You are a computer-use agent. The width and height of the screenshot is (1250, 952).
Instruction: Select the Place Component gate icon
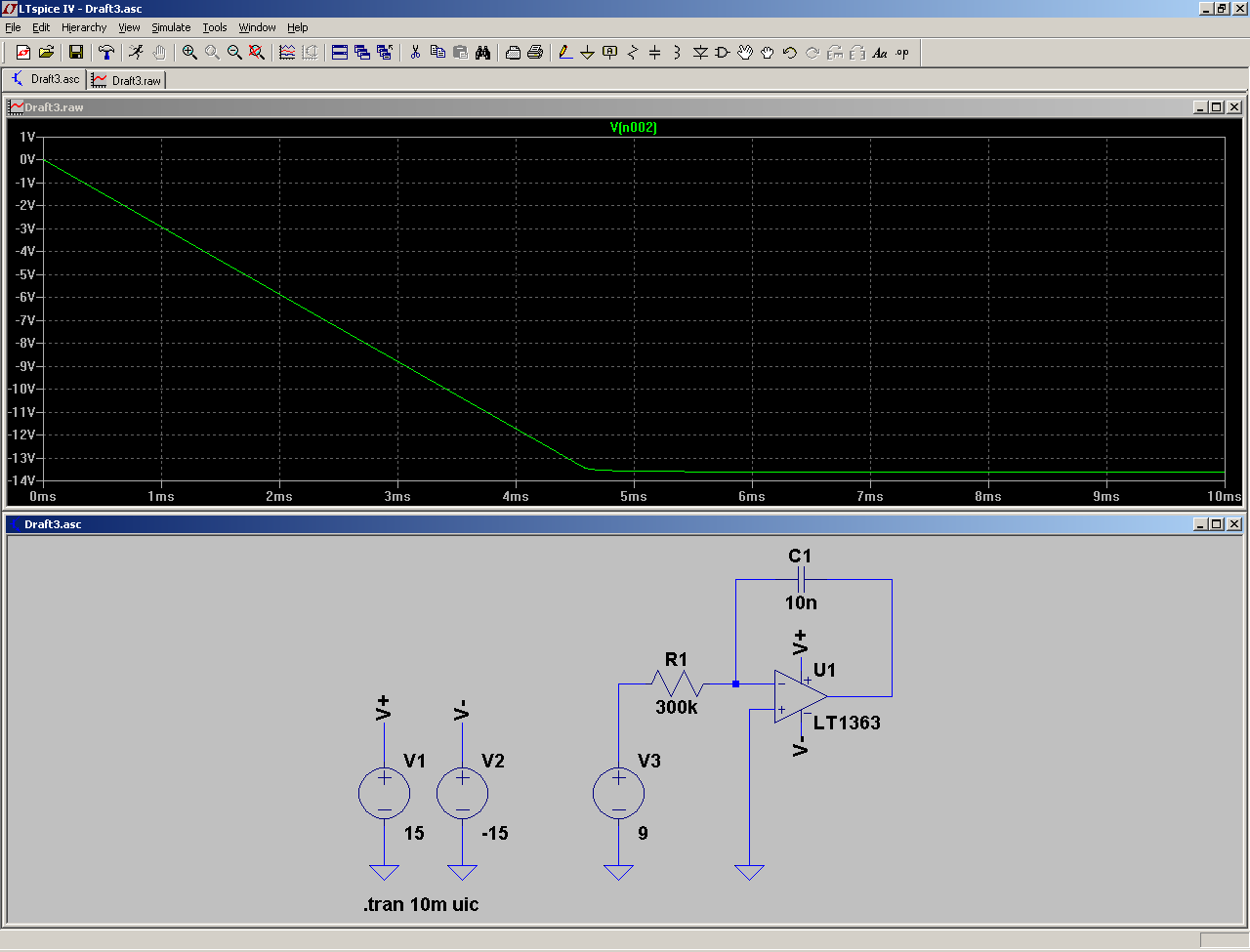[x=723, y=53]
